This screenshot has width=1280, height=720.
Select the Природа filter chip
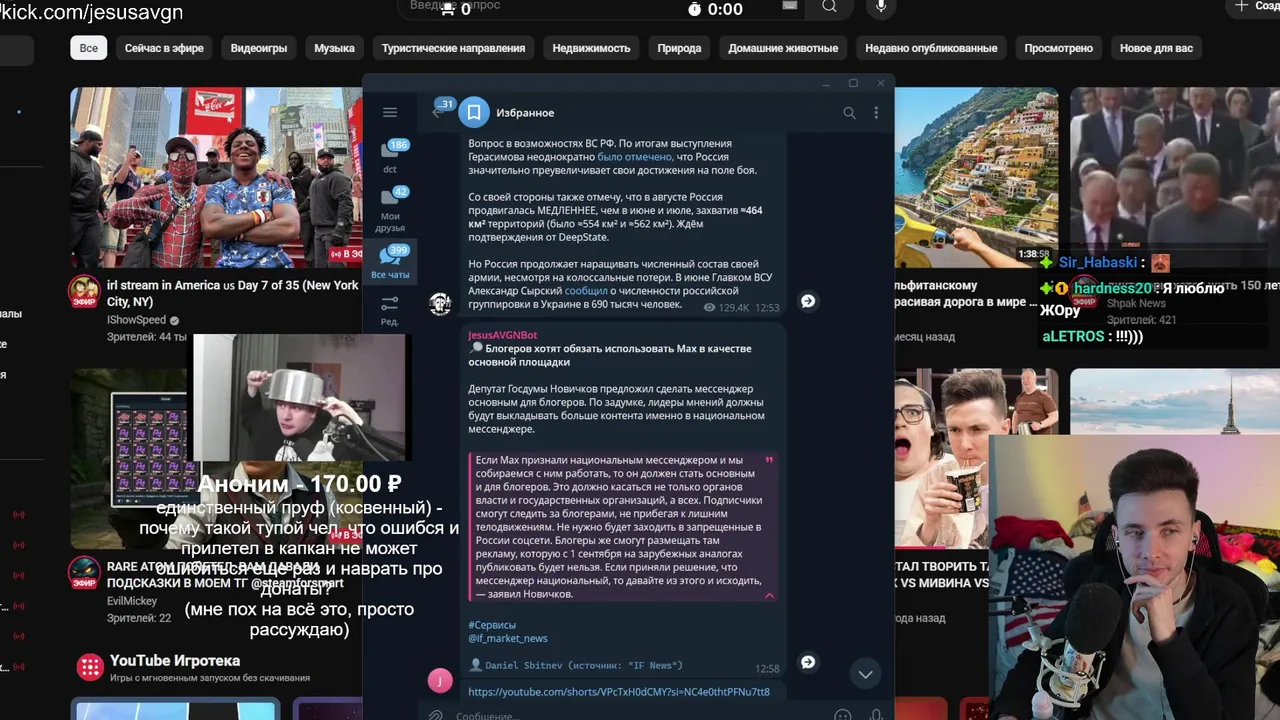679,48
